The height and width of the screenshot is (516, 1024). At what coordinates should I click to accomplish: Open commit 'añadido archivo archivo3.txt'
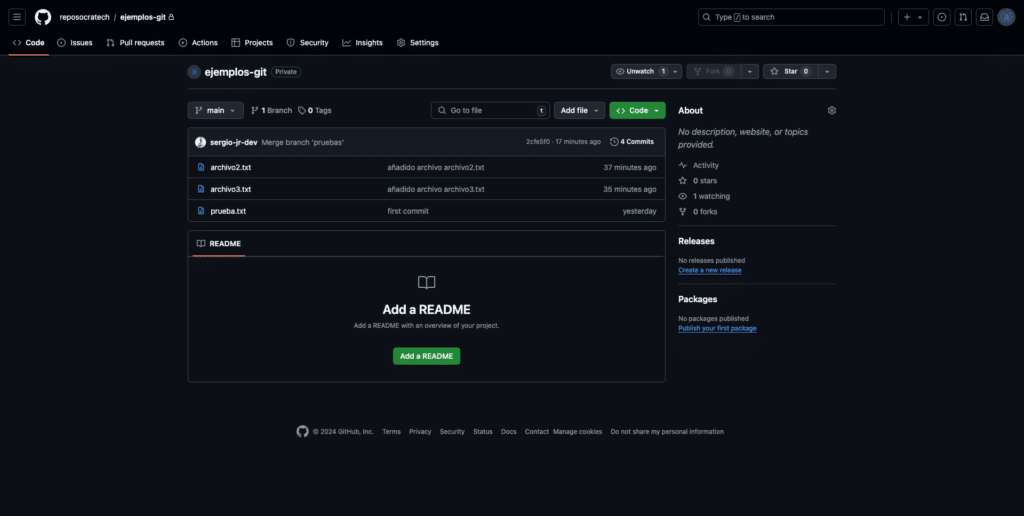point(436,189)
